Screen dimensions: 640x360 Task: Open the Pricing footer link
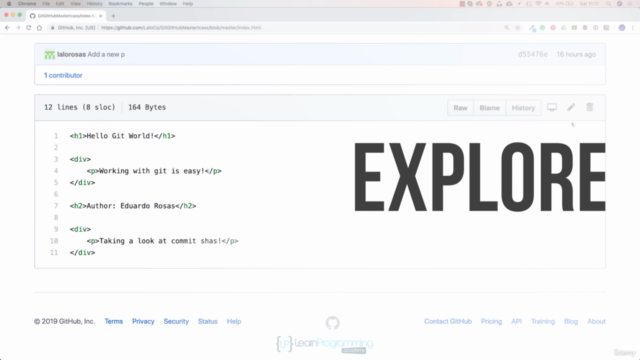[x=491, y=321]
